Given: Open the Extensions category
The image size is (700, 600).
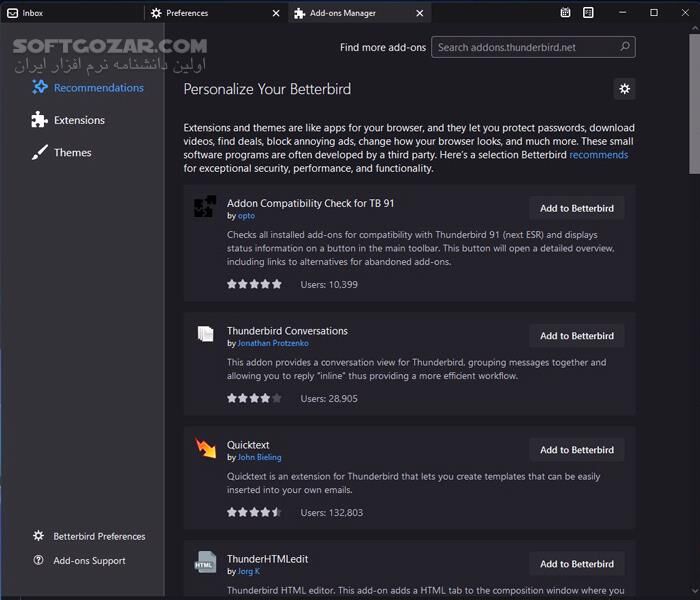Looking at the screenshot, I should [x=79, y=120].
